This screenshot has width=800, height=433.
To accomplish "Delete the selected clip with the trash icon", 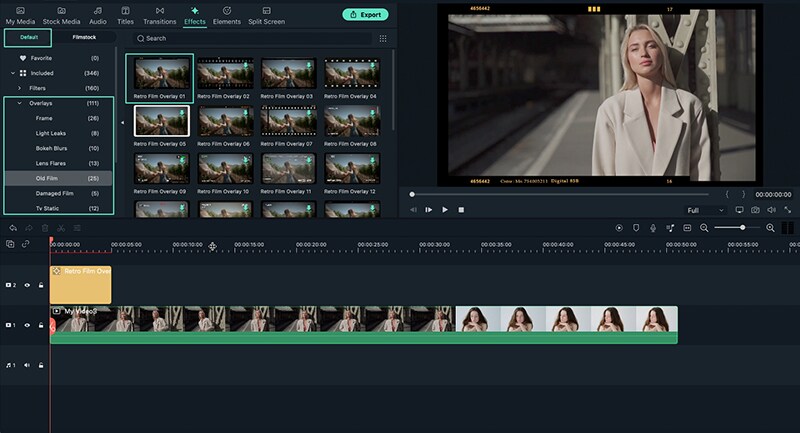I will [x=45, y=228].
